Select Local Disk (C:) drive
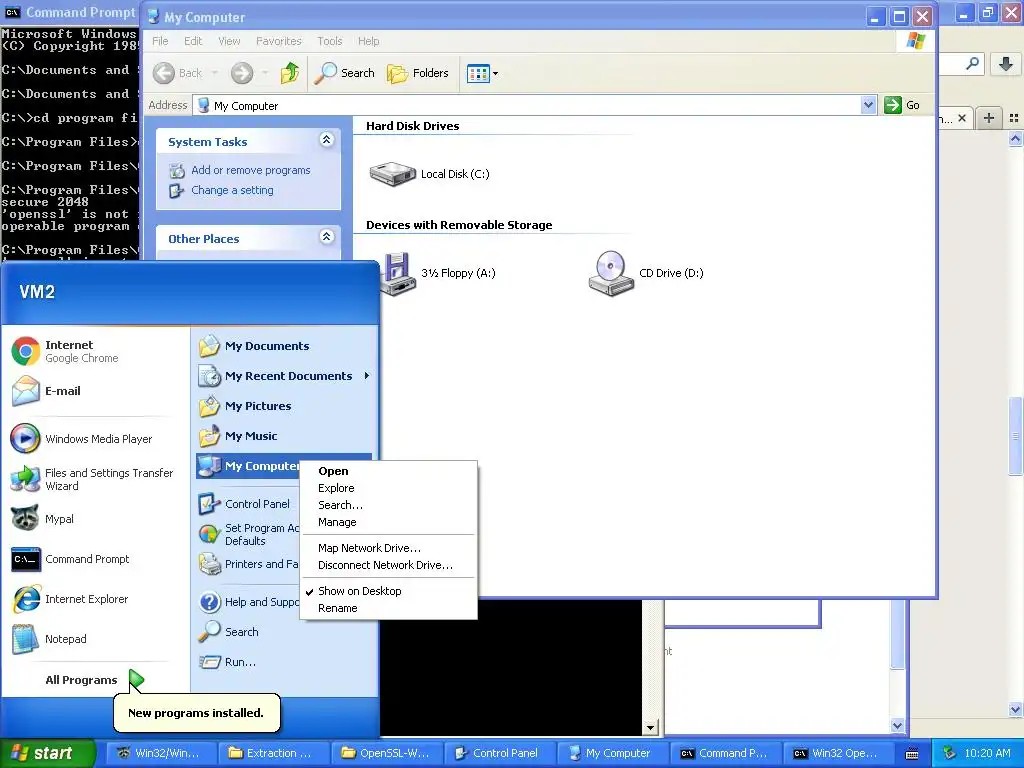Viewport: 1024px width, 768px height. click(x=430, y=174)
